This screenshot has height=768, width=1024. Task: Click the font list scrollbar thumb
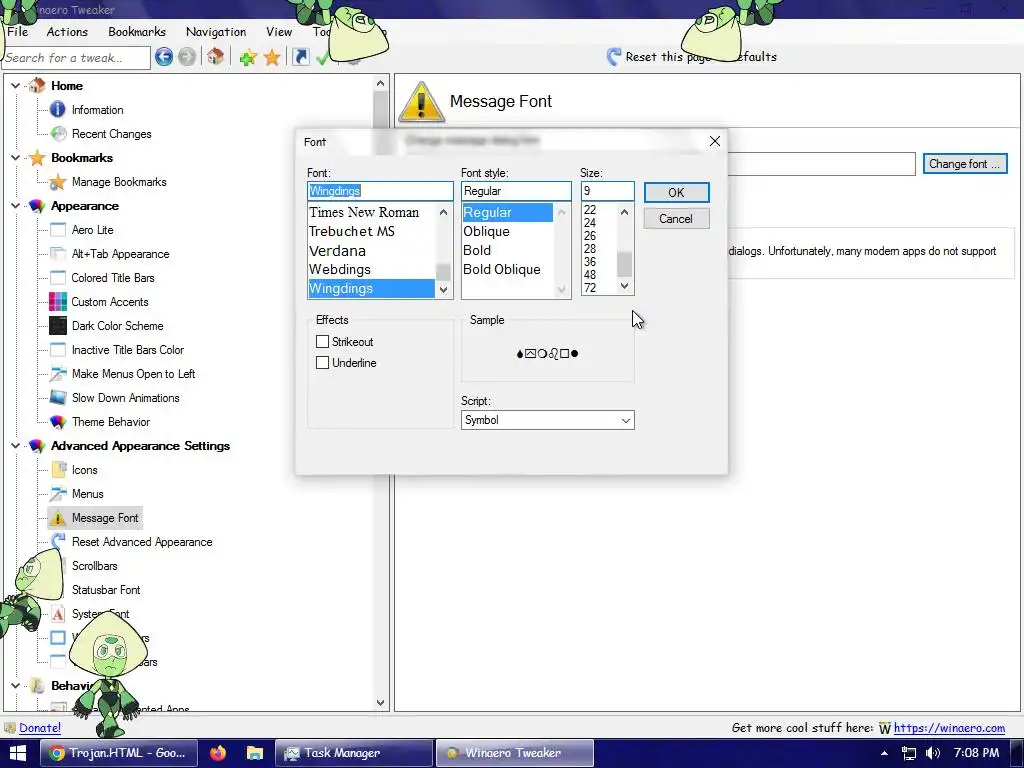[x=443, y=272]
